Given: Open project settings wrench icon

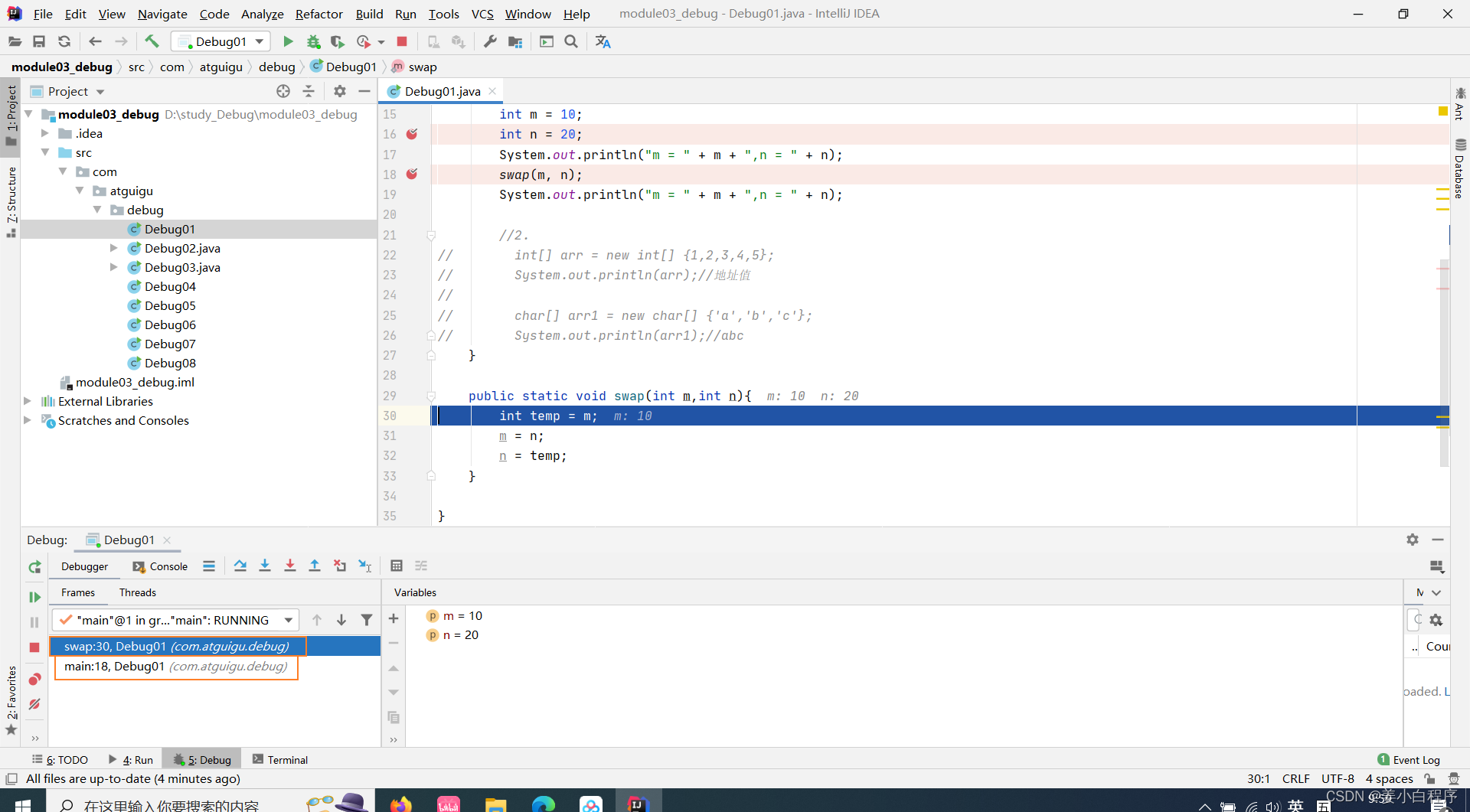Looking at the screenshot, I should [490, 41].
